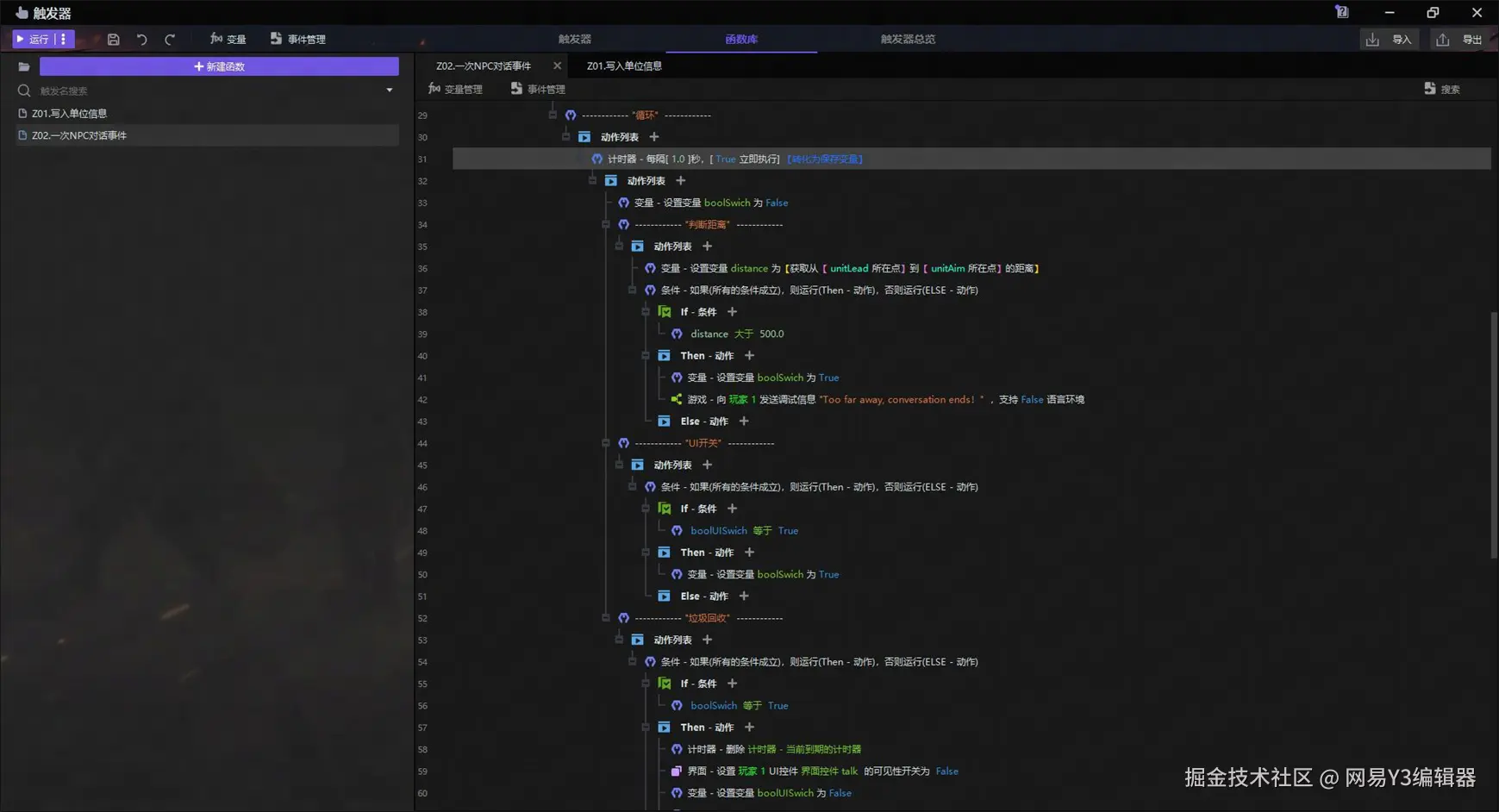Click the save icon in the top toolbar

point(113,40)
